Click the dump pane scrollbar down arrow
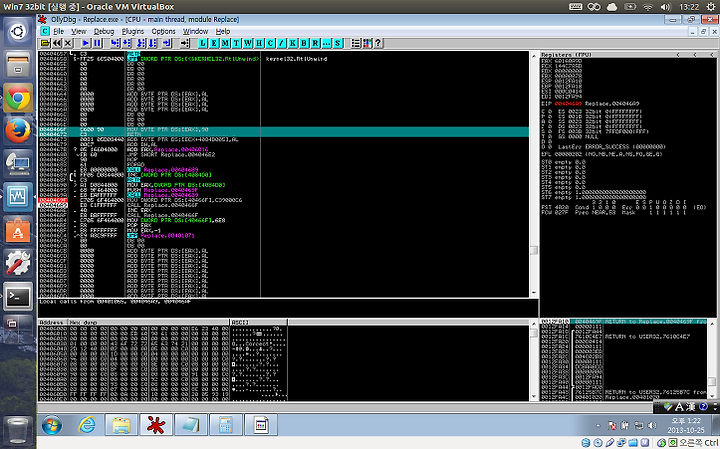Screen dimensions: 720x449 [x=534, y=396]
